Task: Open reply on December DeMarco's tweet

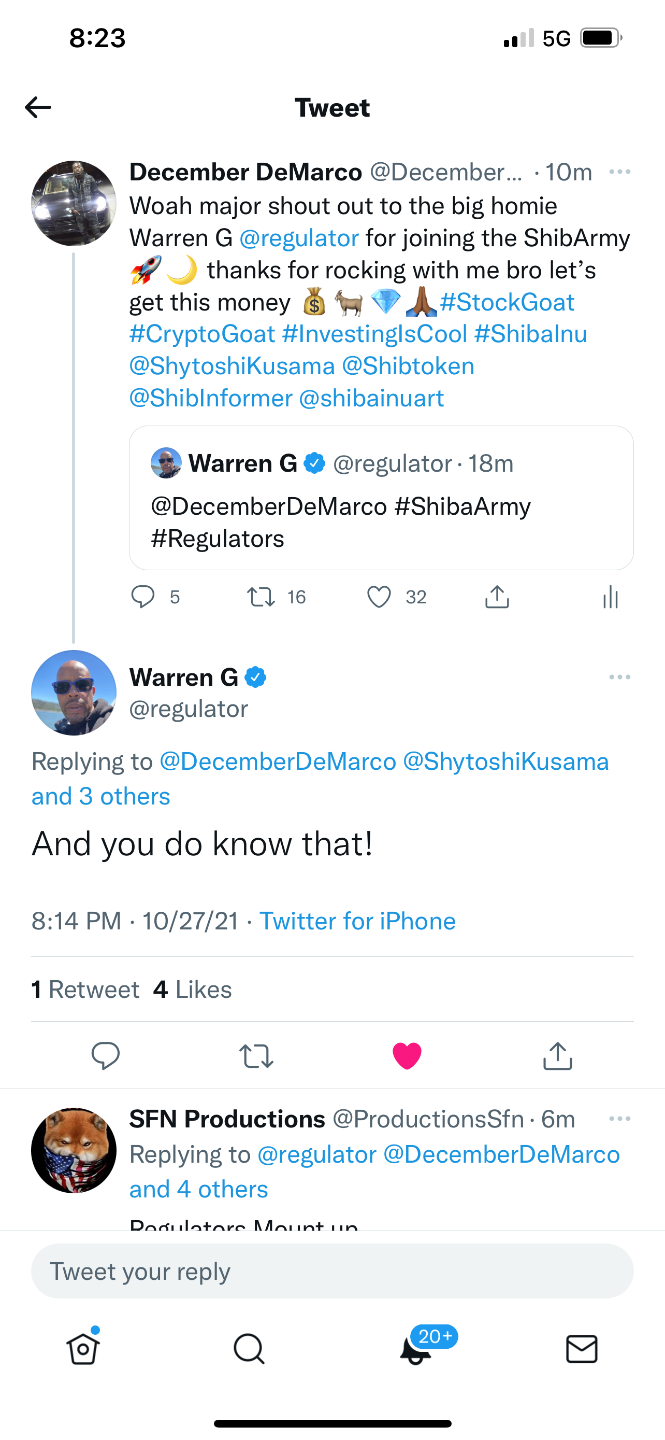Action: [x=144, y=597]
